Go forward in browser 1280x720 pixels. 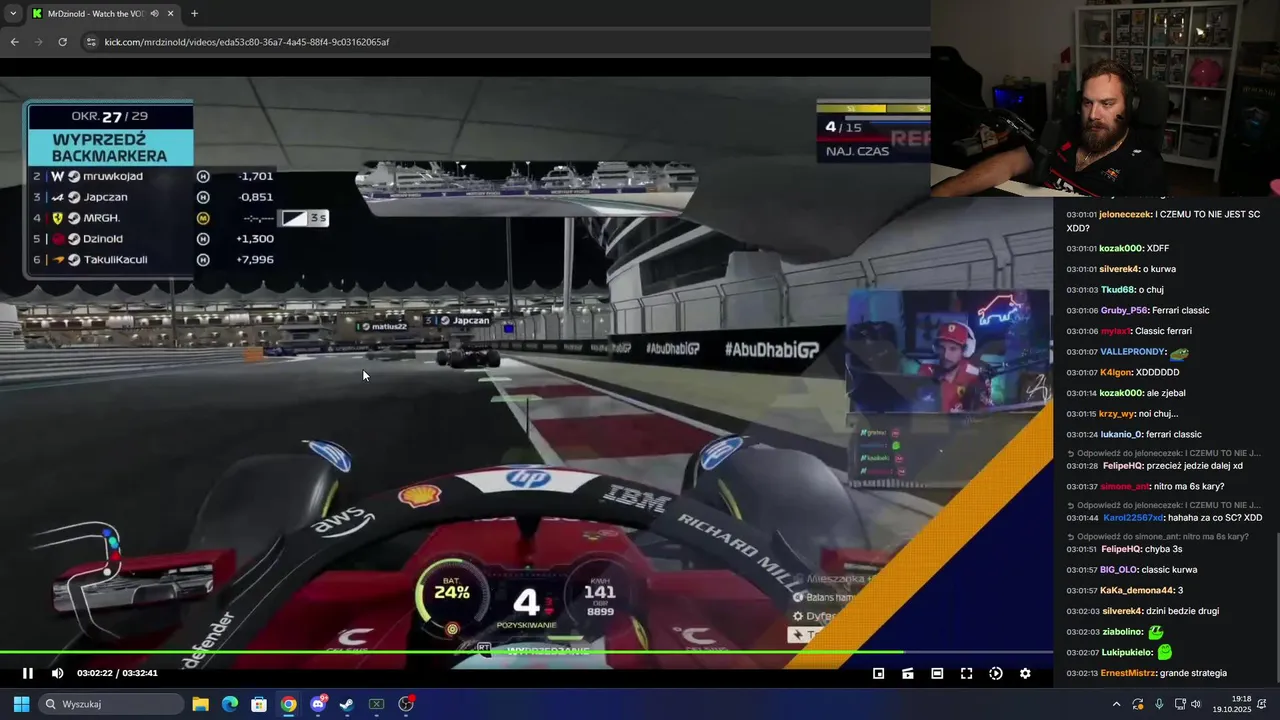(38, 42)
